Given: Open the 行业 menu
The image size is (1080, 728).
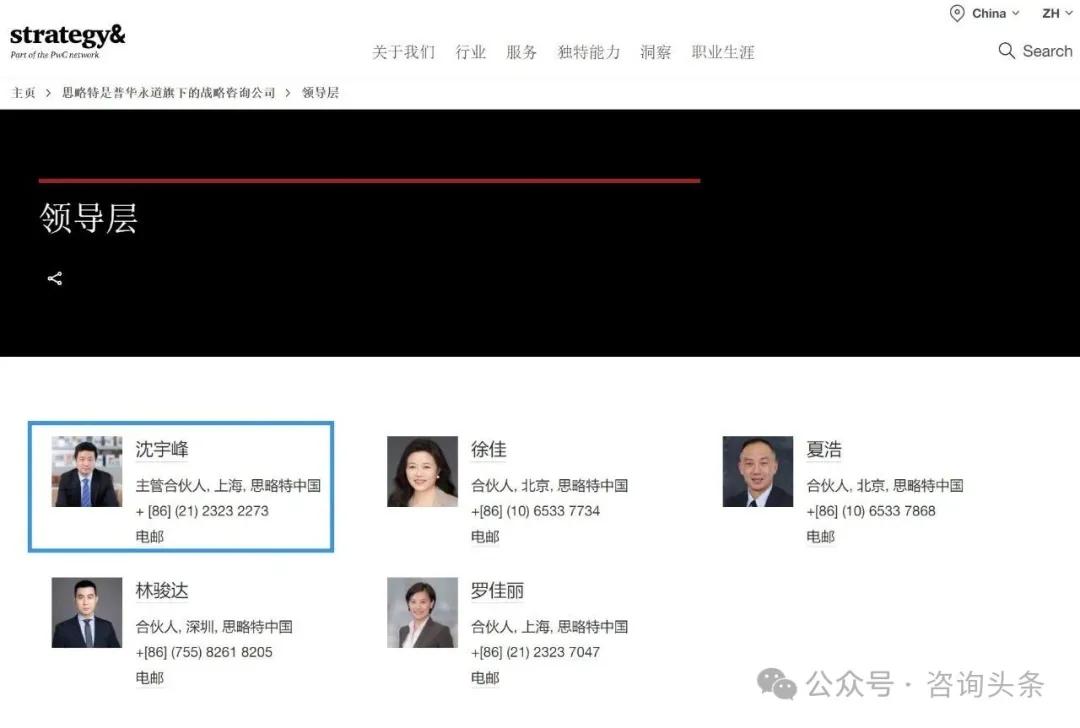Looking at the screenshot, I should click(x=470, y=52).
